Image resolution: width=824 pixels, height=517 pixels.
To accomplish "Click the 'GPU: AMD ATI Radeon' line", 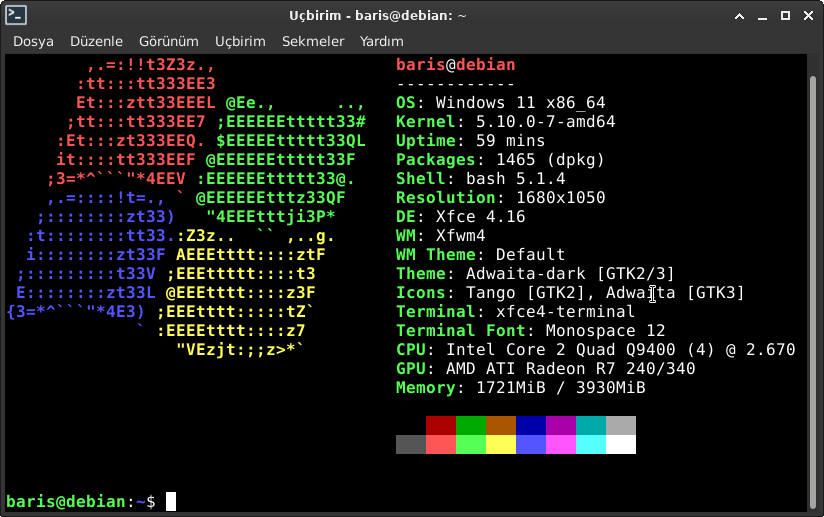I will tap(545, 368).
